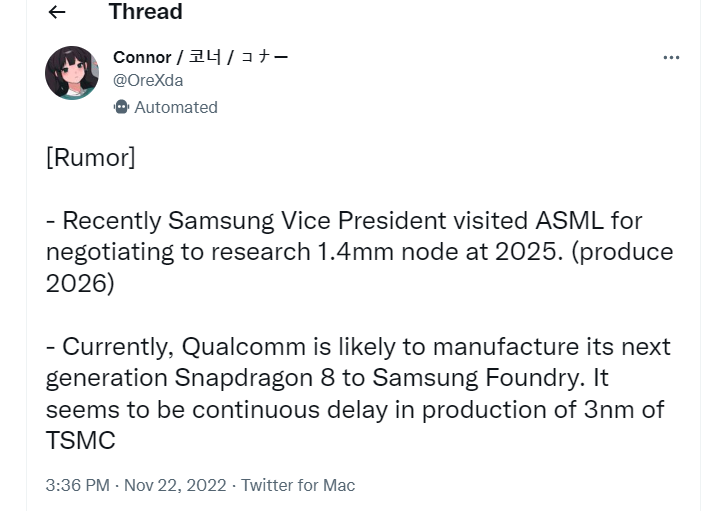This screenshot has height=511, width=723.
Task: Click the Nov 22, 2022 date
Action: pyautogui.click(x=174, y=485)
